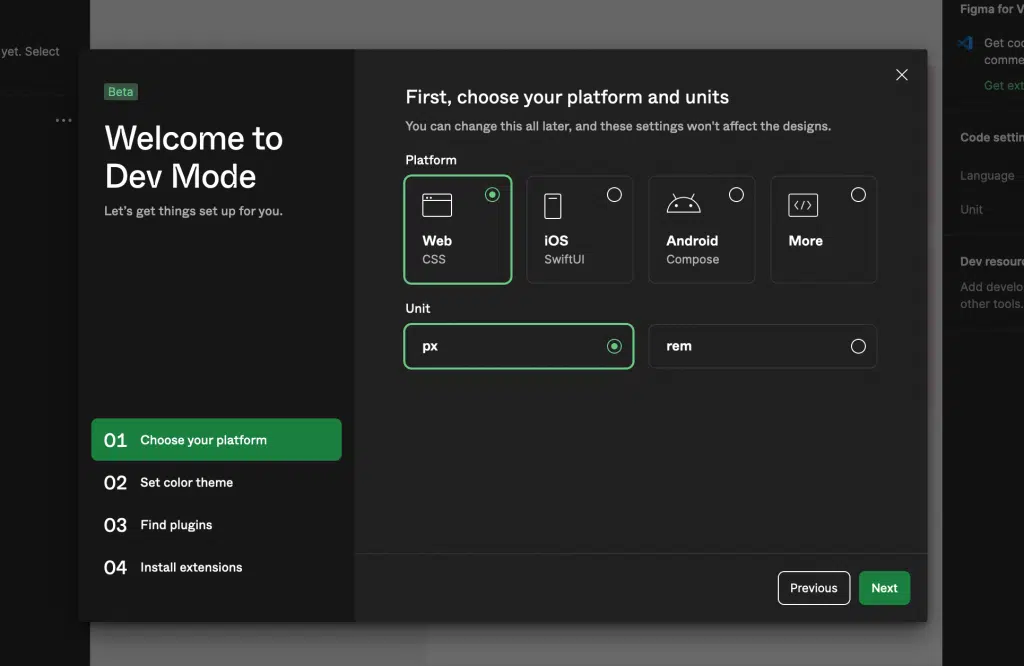
Task: Click the 01 step number indicator
Action: [x=115, y=439]
